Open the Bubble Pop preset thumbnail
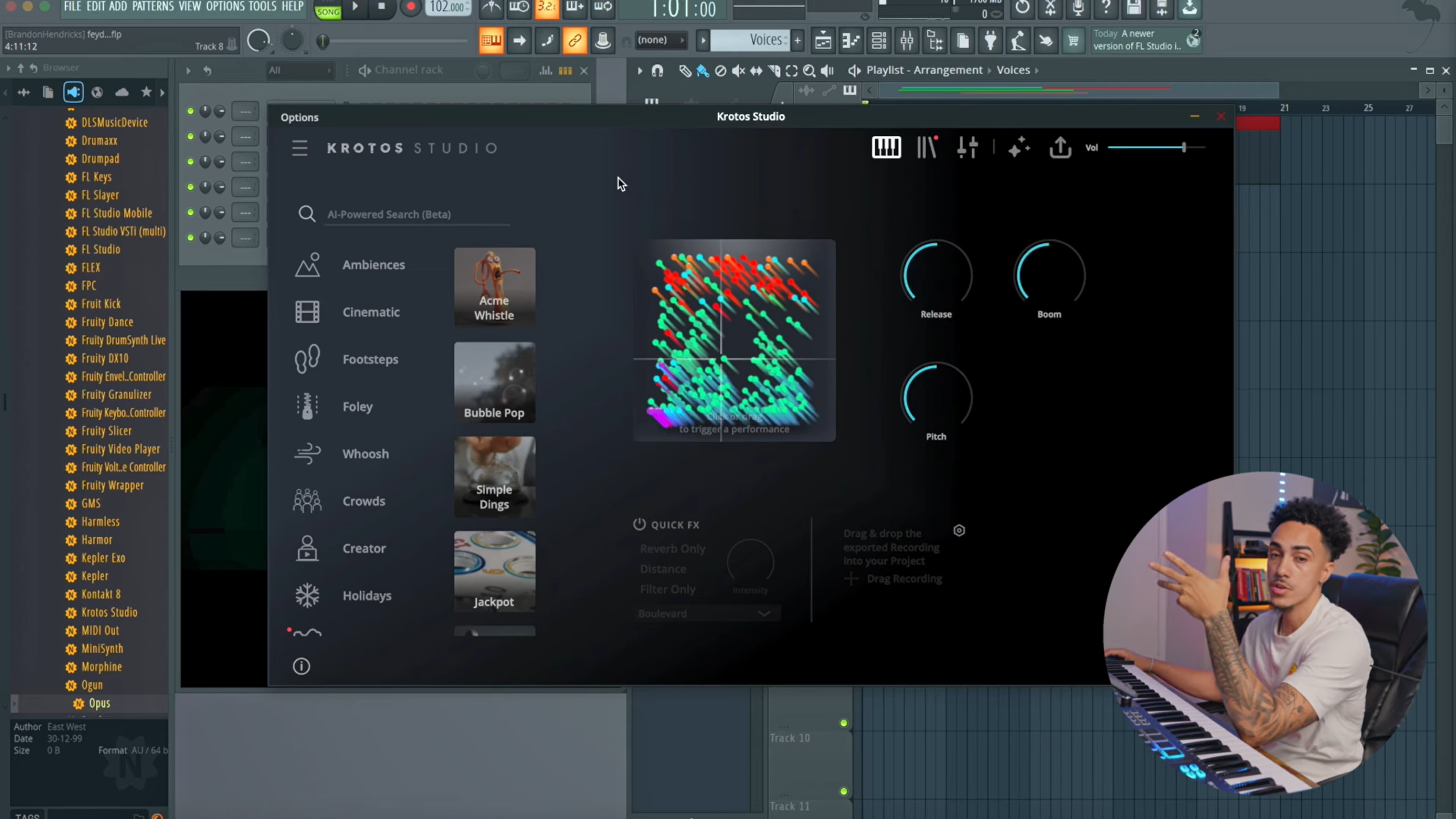Image resolution: width=1456 pixels, height=819 pixels. point(495,382)
